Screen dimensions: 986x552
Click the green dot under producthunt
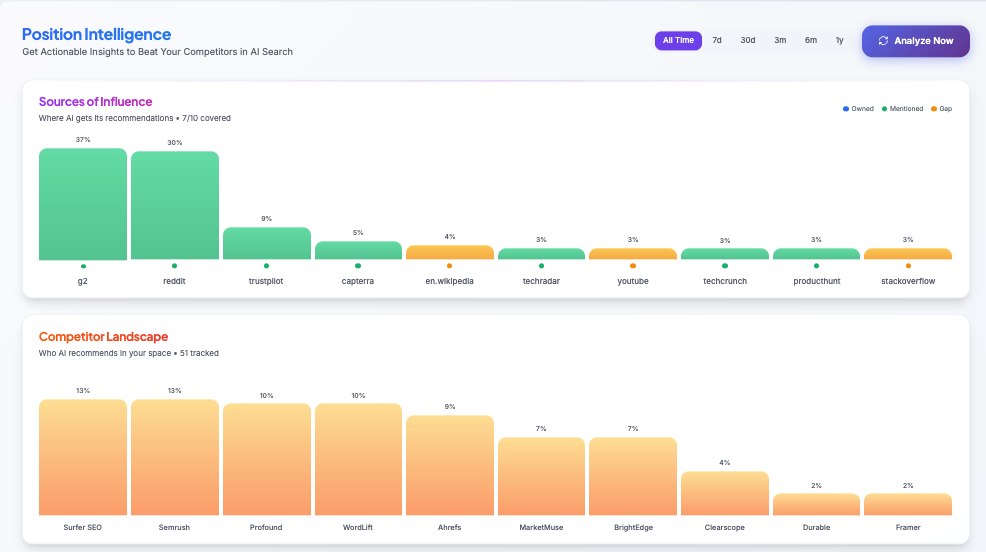pyautogui.click(x=816, y=266)
